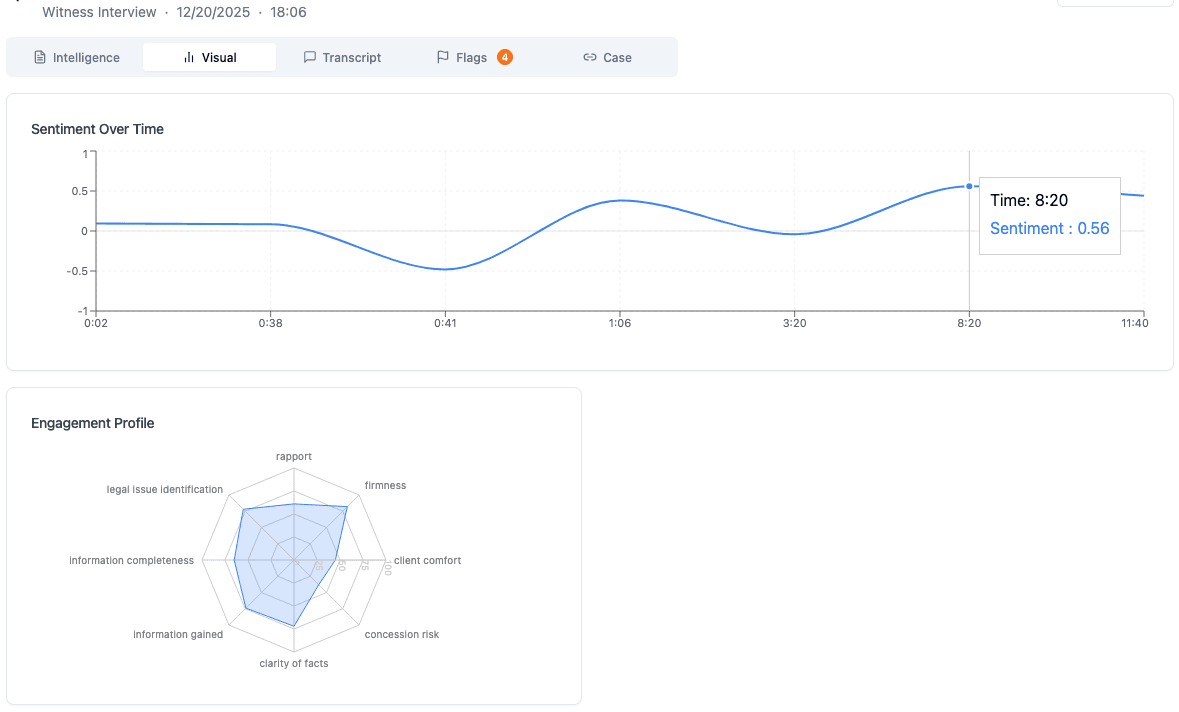Click the clarity of facts radar label
Image resolution: width=1179 pixels, height=712 pixels.
click(x=293, y=662)
